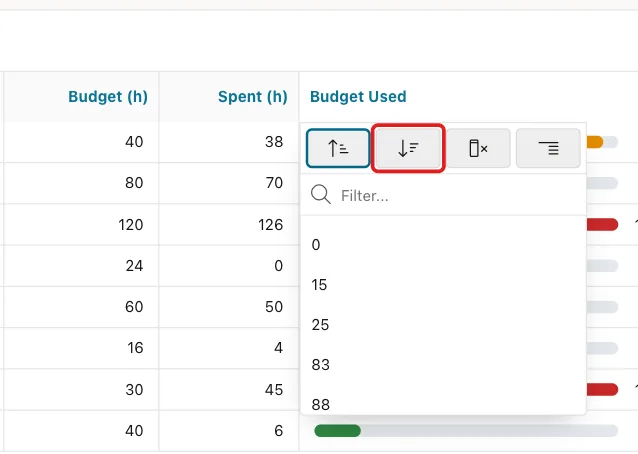This screenshot has width=638, height=454.
Task: Select Budget cell with value 30
Action: click(x=81, y=389)
